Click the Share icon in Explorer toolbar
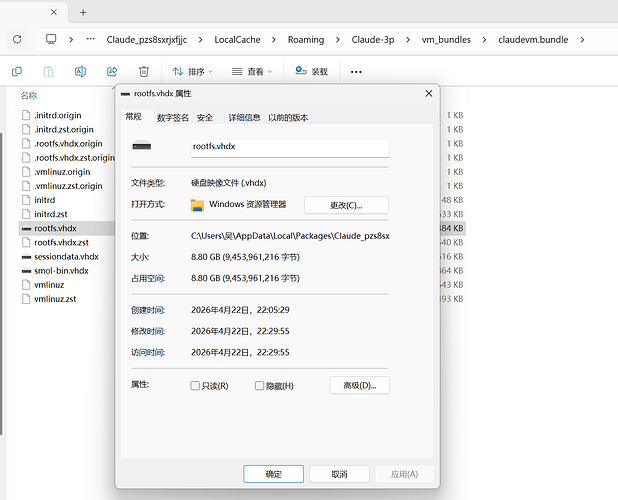Image resolution: width=618 pixels, height=500 pixels. coord(112,71)
